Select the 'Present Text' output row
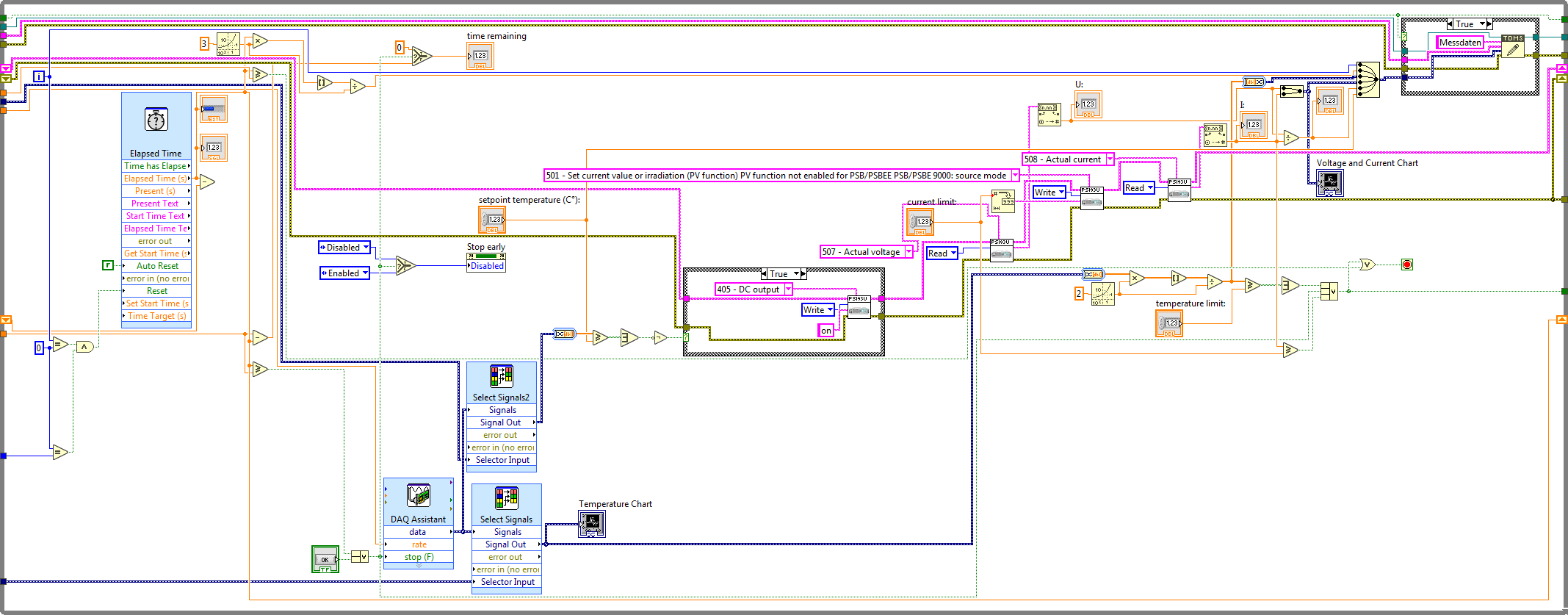 click(156, 204)
